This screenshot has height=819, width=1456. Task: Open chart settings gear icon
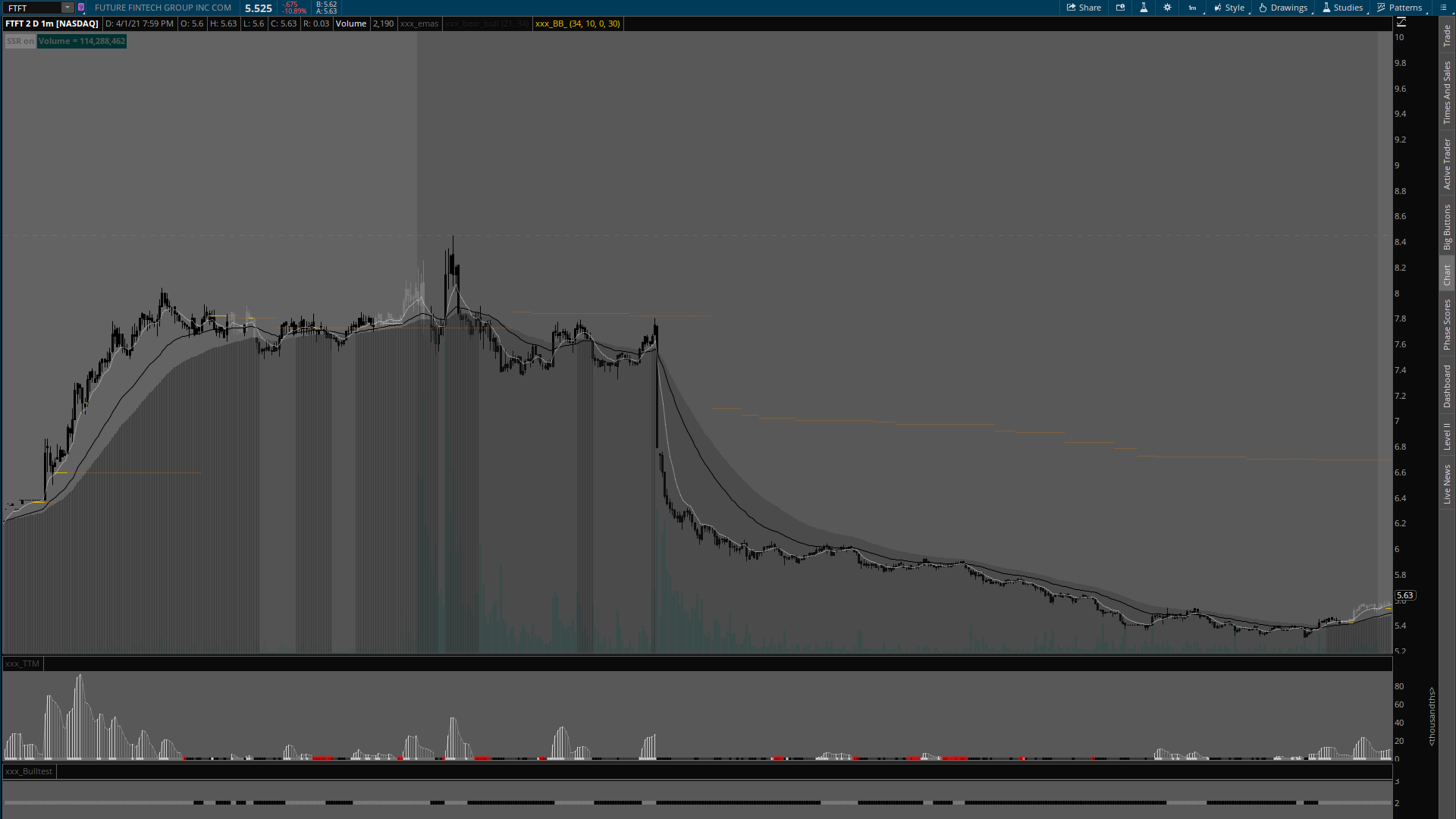(x=1167, y=8)
